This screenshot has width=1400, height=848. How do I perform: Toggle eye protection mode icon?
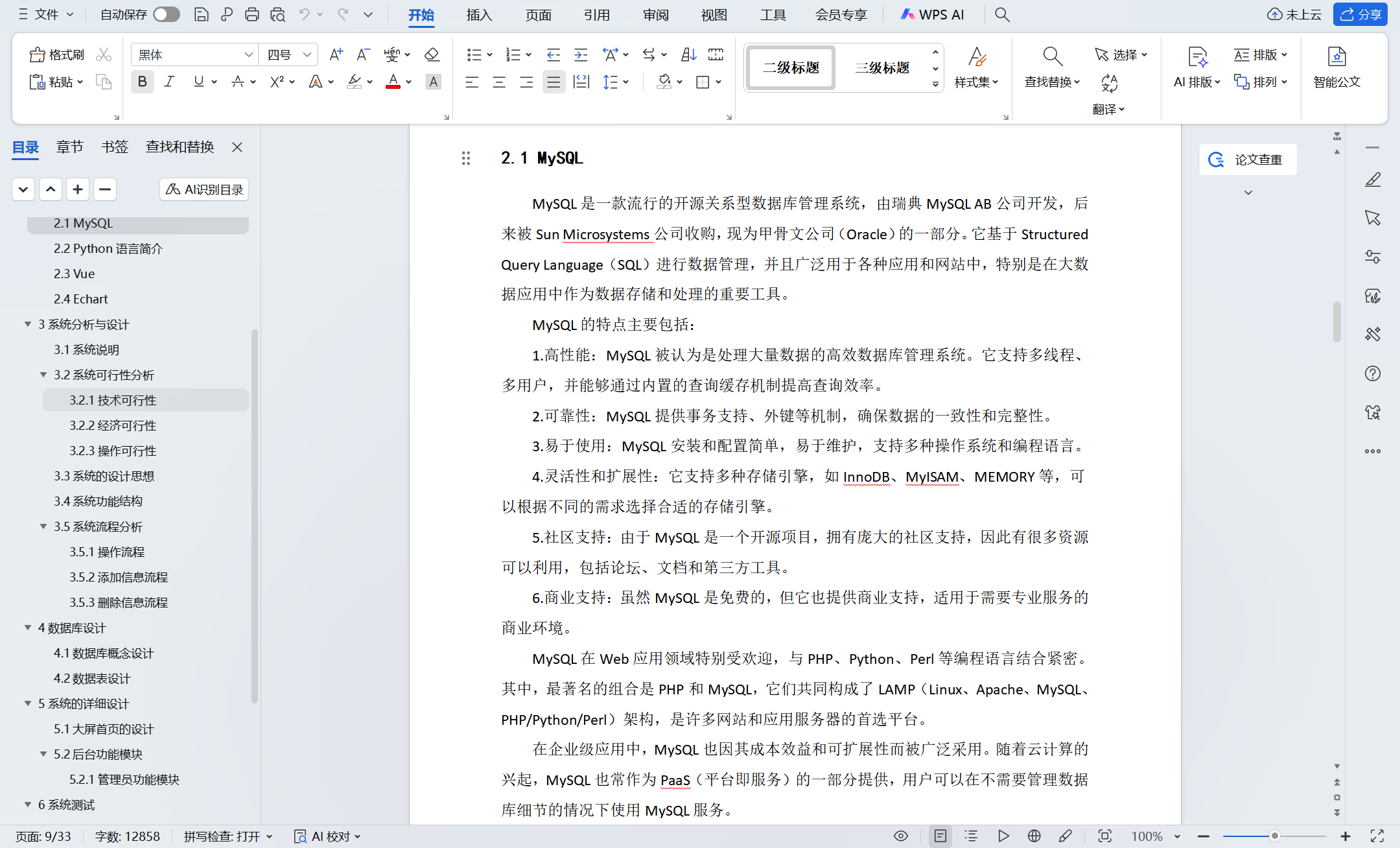pyautogui.click(x=901, y=836)
